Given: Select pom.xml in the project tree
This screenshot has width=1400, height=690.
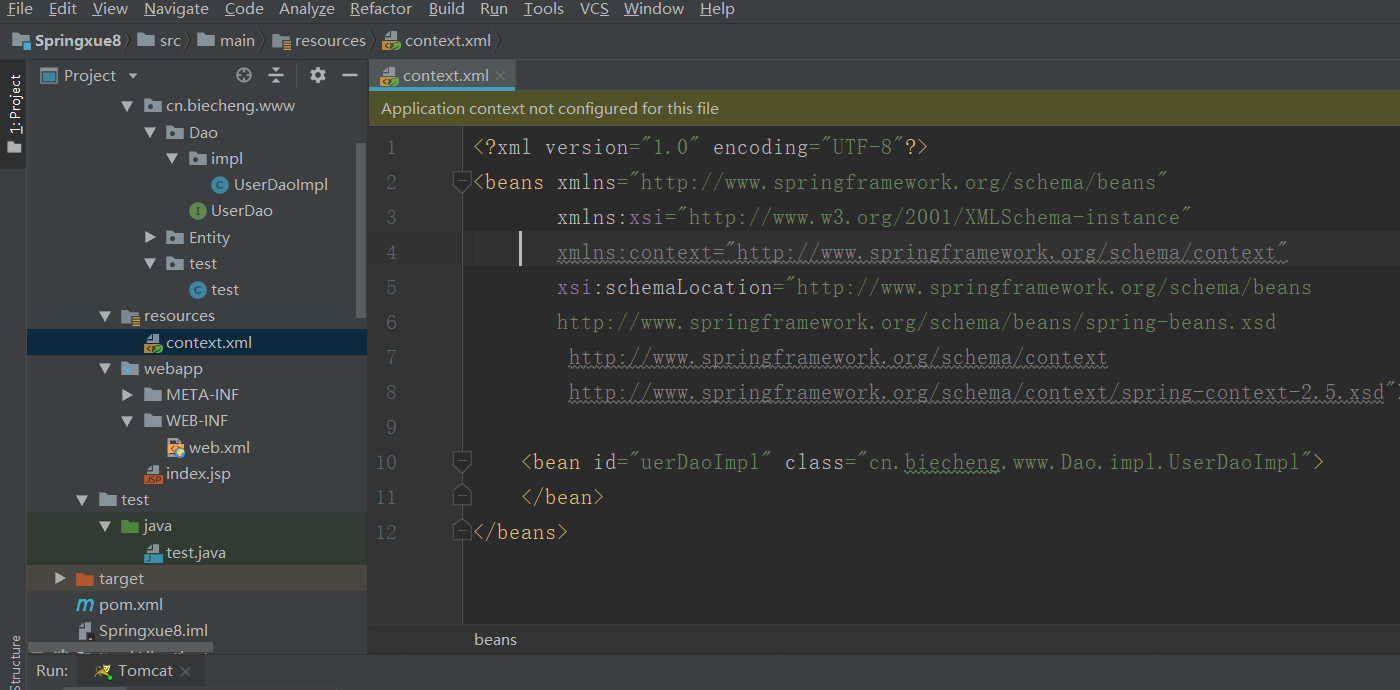Looking at the screenshot, I should 131,605.
